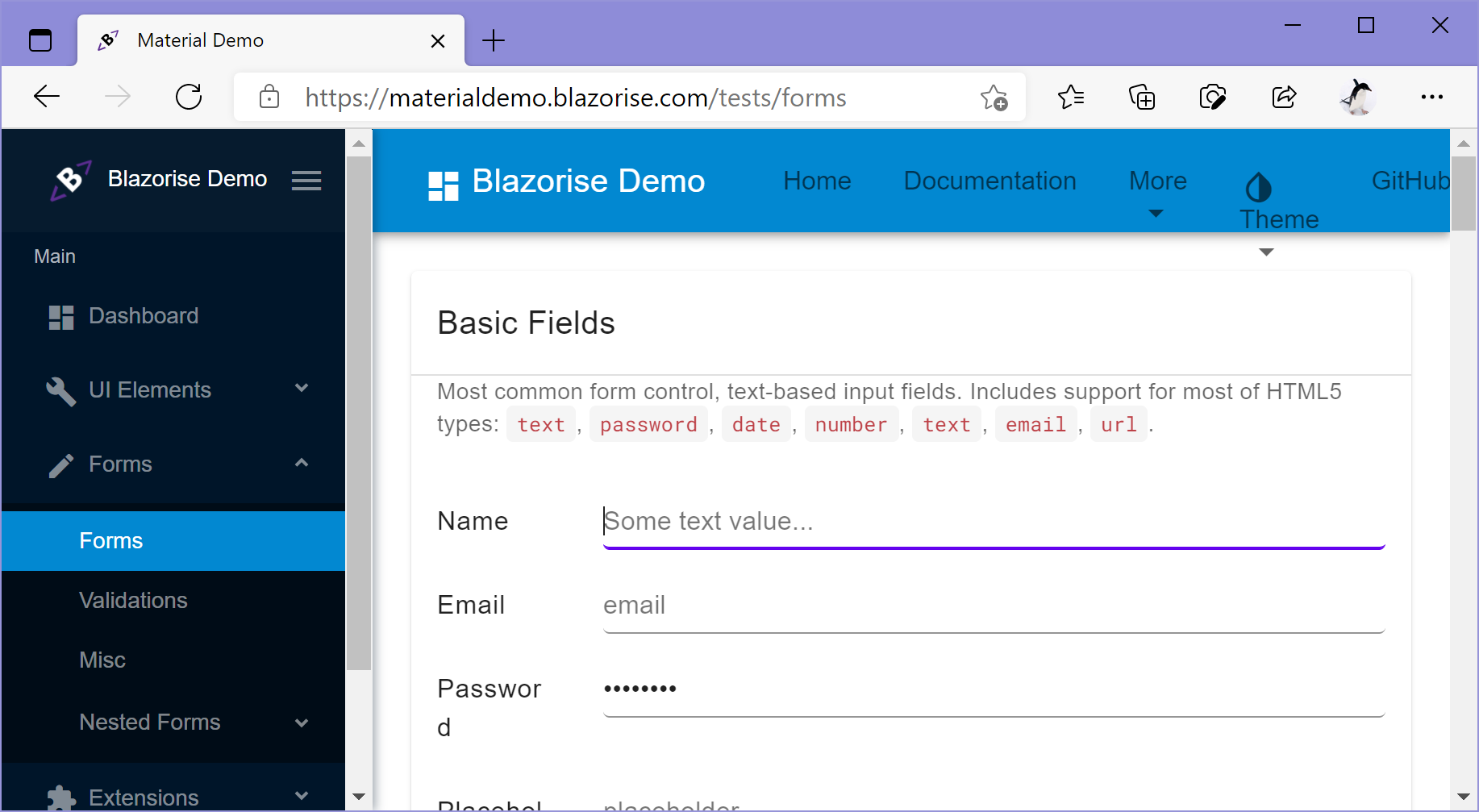1479x812 pixels.
Task: Open browser Collections
Action: click(x=1142, y=97)
